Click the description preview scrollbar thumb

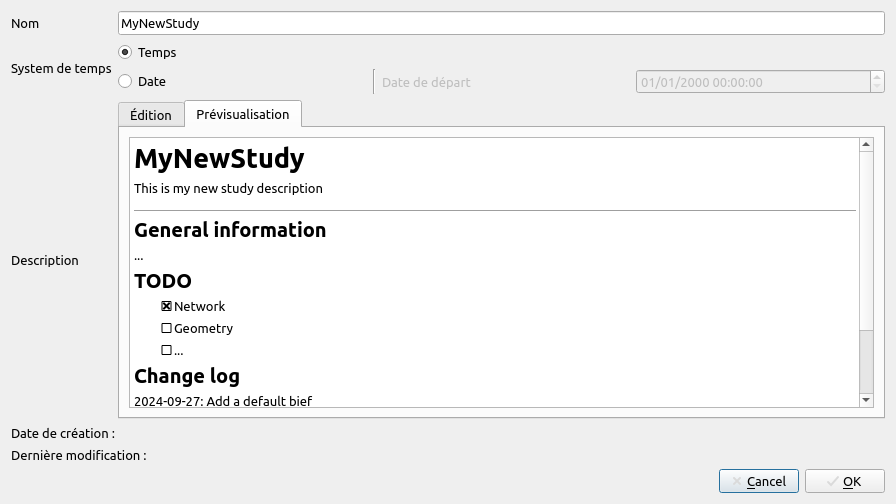867,360
